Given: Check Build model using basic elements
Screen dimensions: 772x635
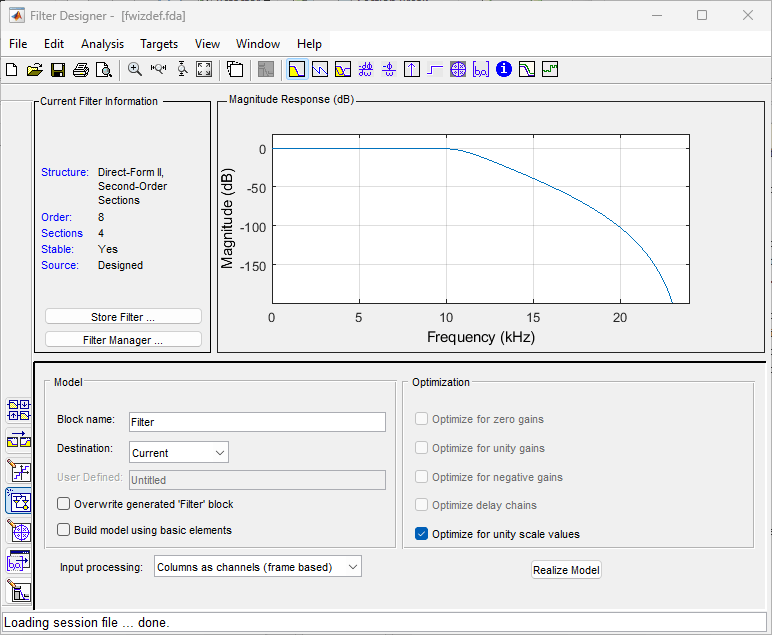Looking at the screenshot, I should click(65, 530).
